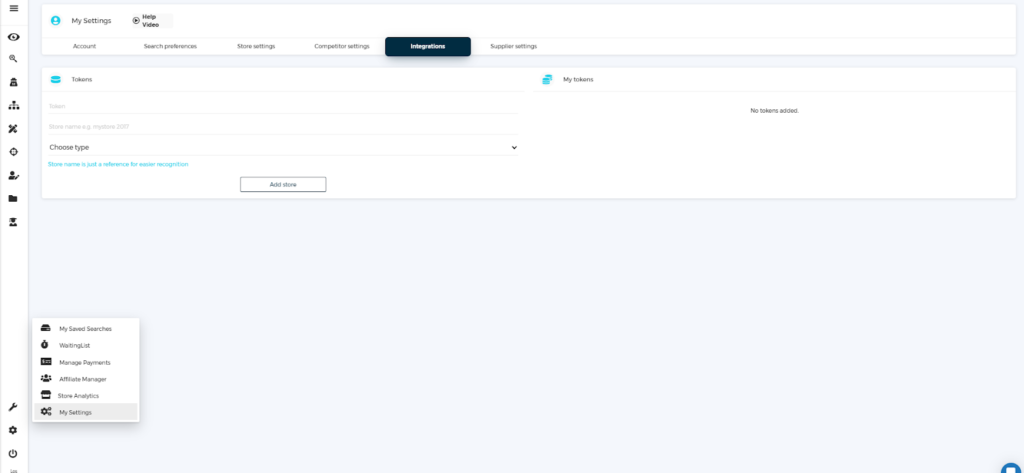Click the power logout icon in sidebar
1024x473 pixels.
(13, 453)
